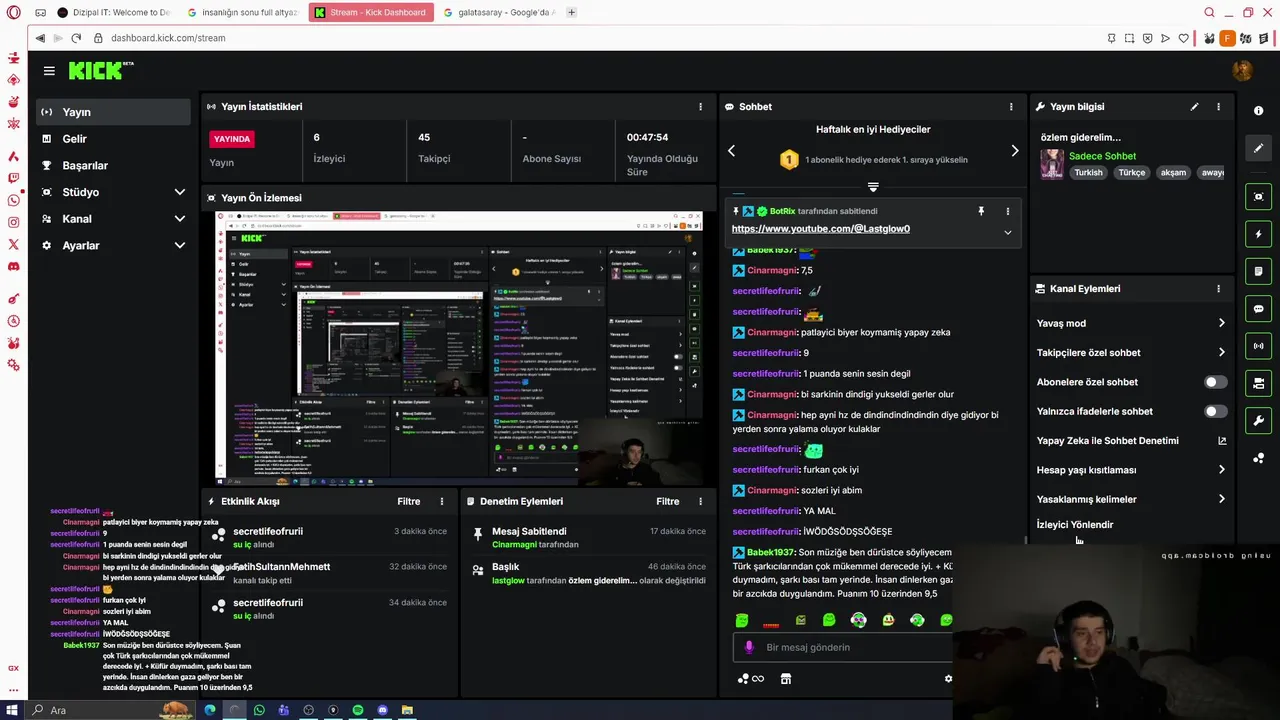Open a new browser tab
Screen dimensions: 1280x720
571,12
